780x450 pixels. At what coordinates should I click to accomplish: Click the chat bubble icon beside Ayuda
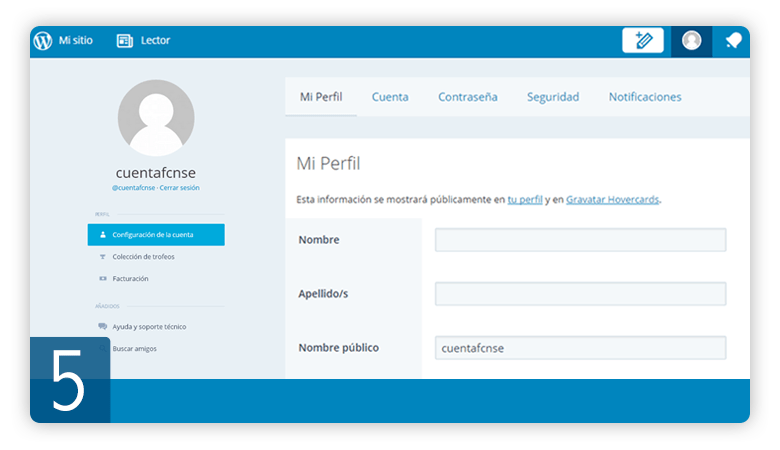[x=102, y=326]
